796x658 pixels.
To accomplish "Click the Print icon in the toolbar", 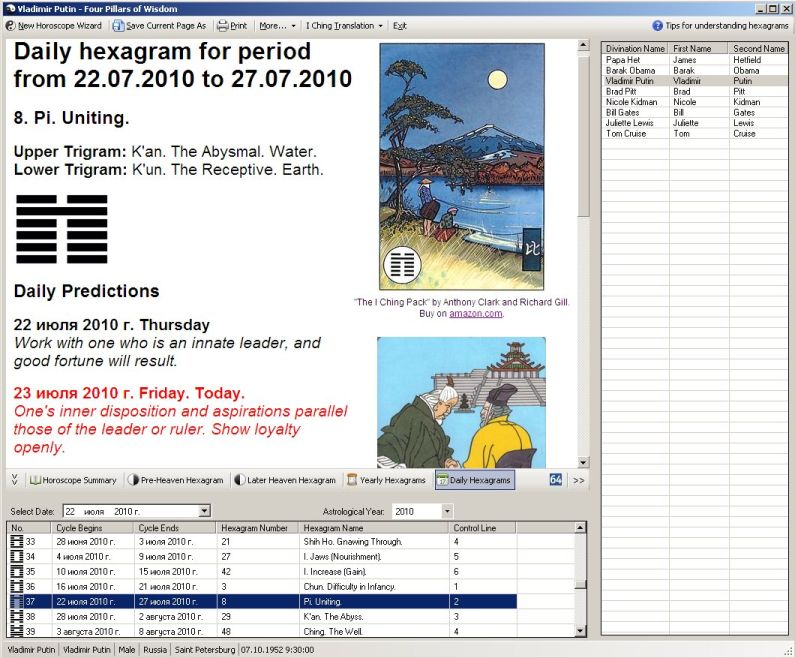I will tap(222, 25).
